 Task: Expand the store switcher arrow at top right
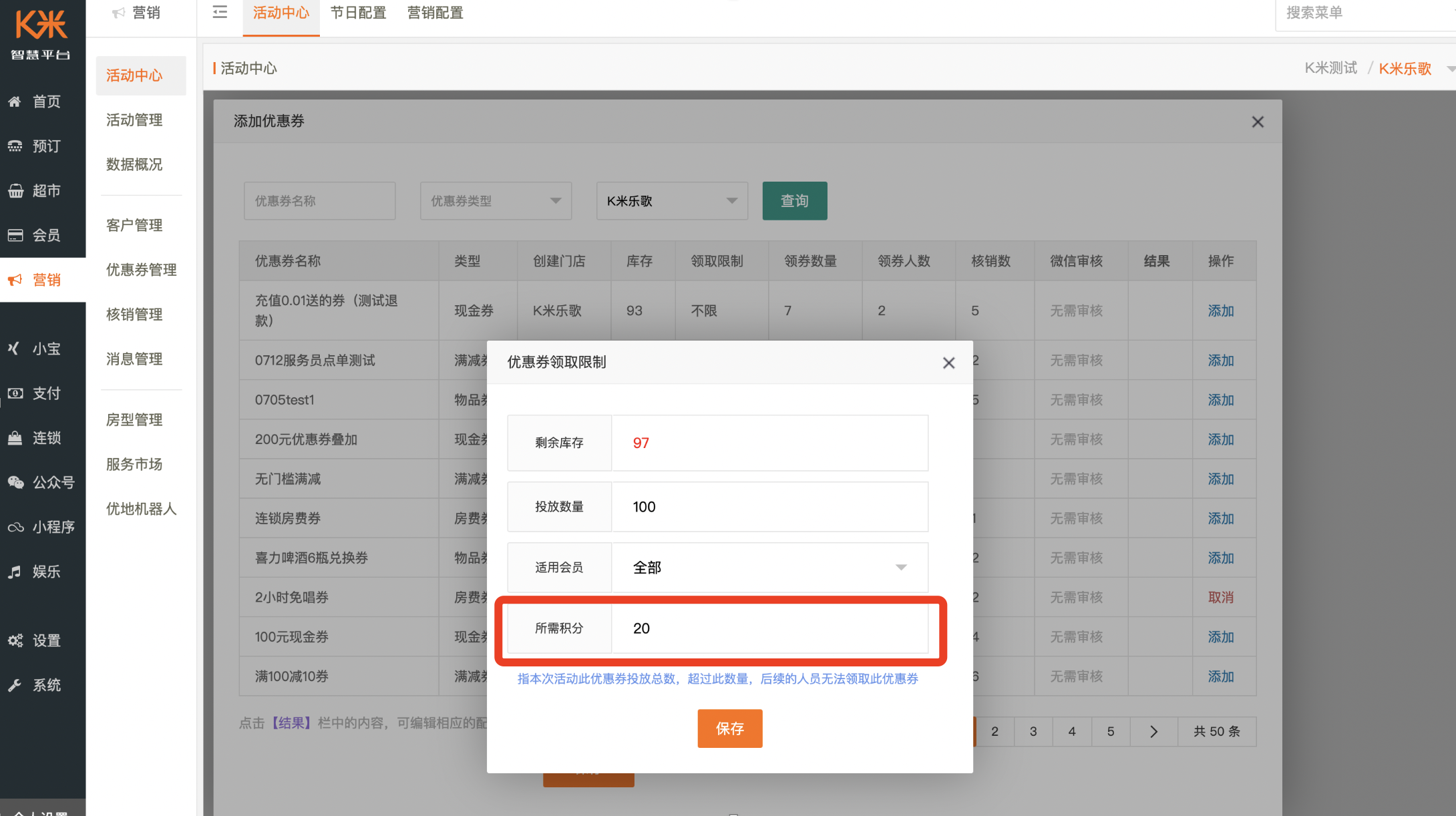1450,68
